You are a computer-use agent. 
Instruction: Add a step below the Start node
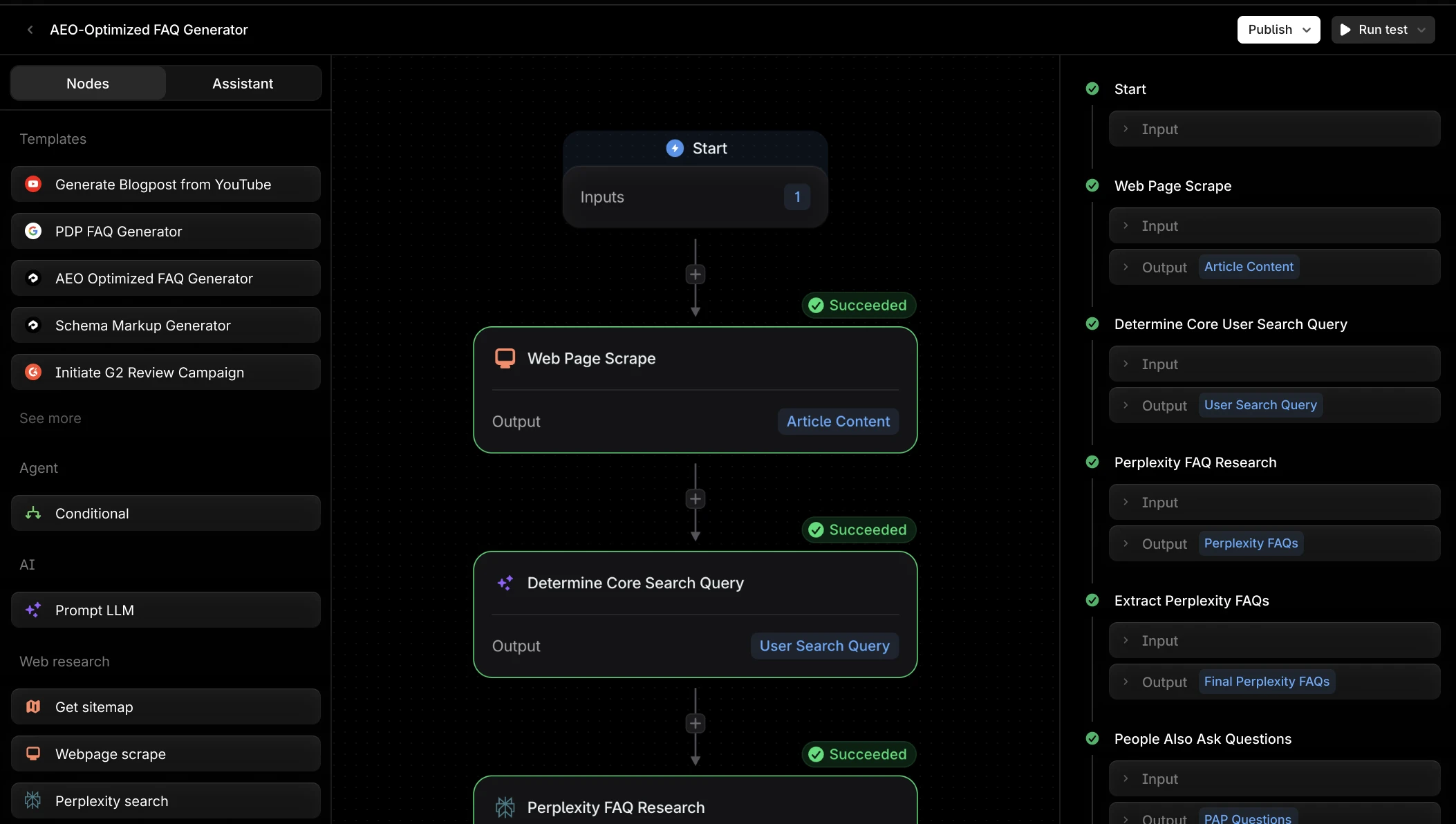(x=696, y=274)
